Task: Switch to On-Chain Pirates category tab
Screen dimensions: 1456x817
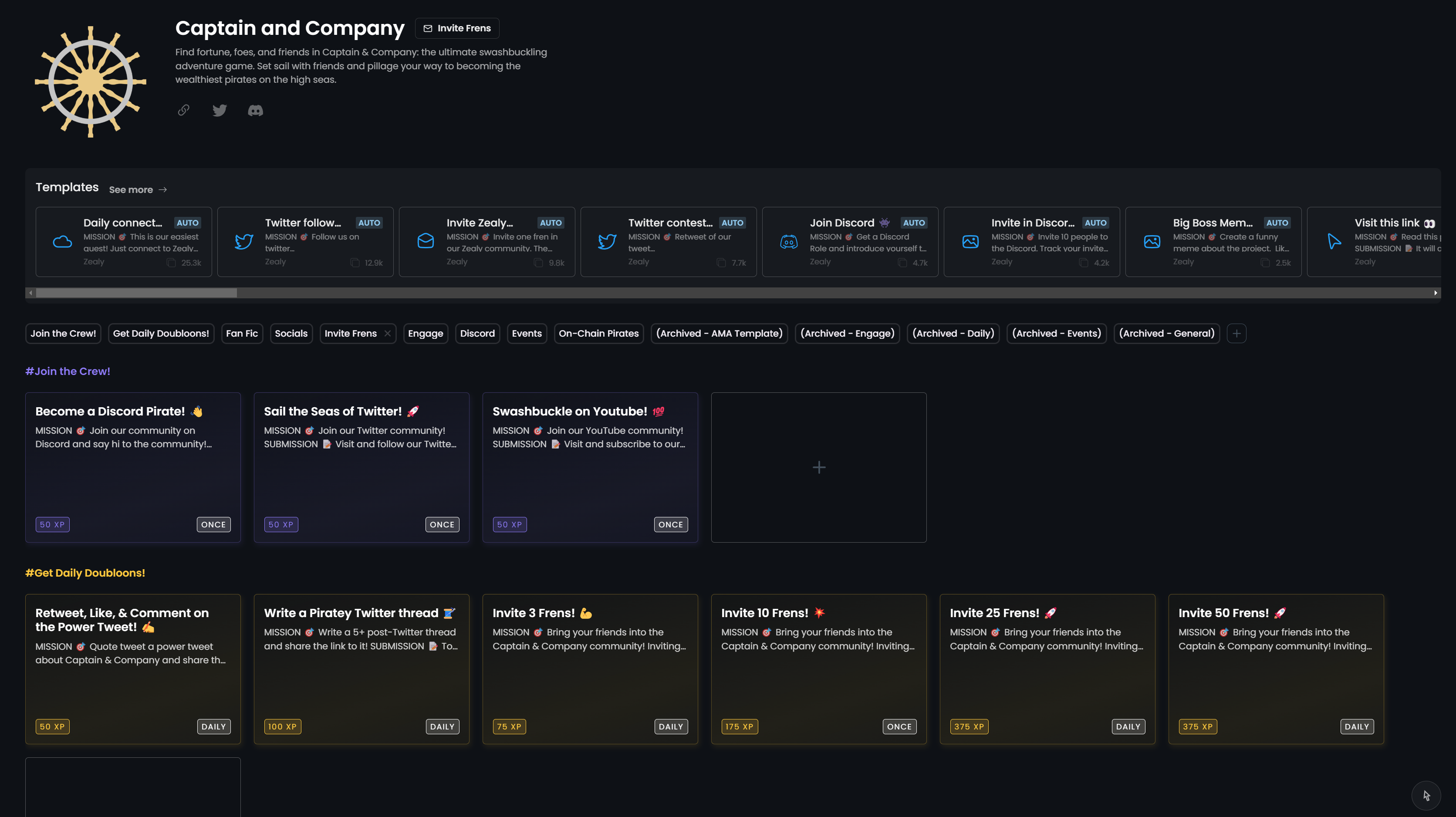Action: (598, 333)
